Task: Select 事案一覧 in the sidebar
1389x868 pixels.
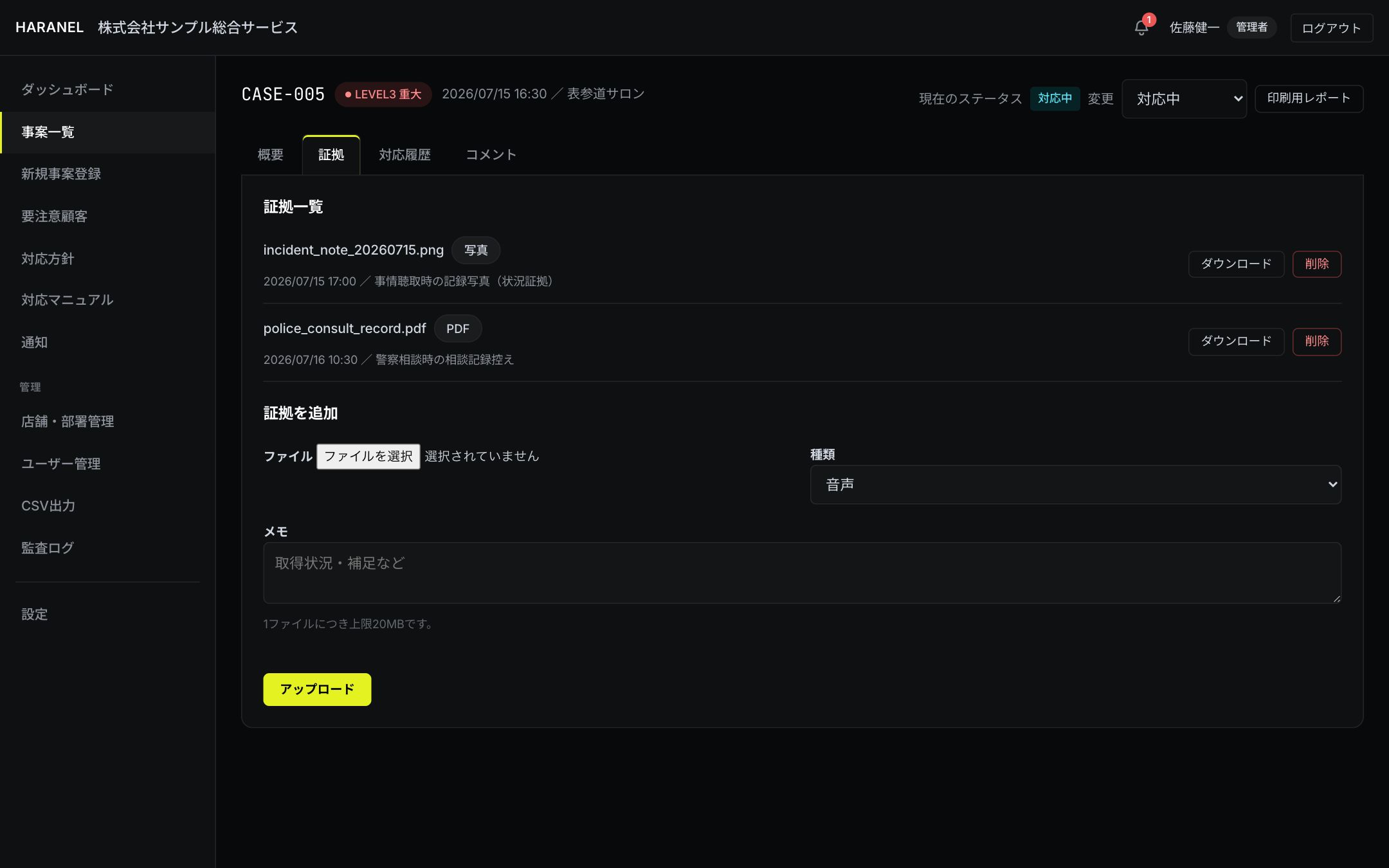Action: click(x=107, y=132)
